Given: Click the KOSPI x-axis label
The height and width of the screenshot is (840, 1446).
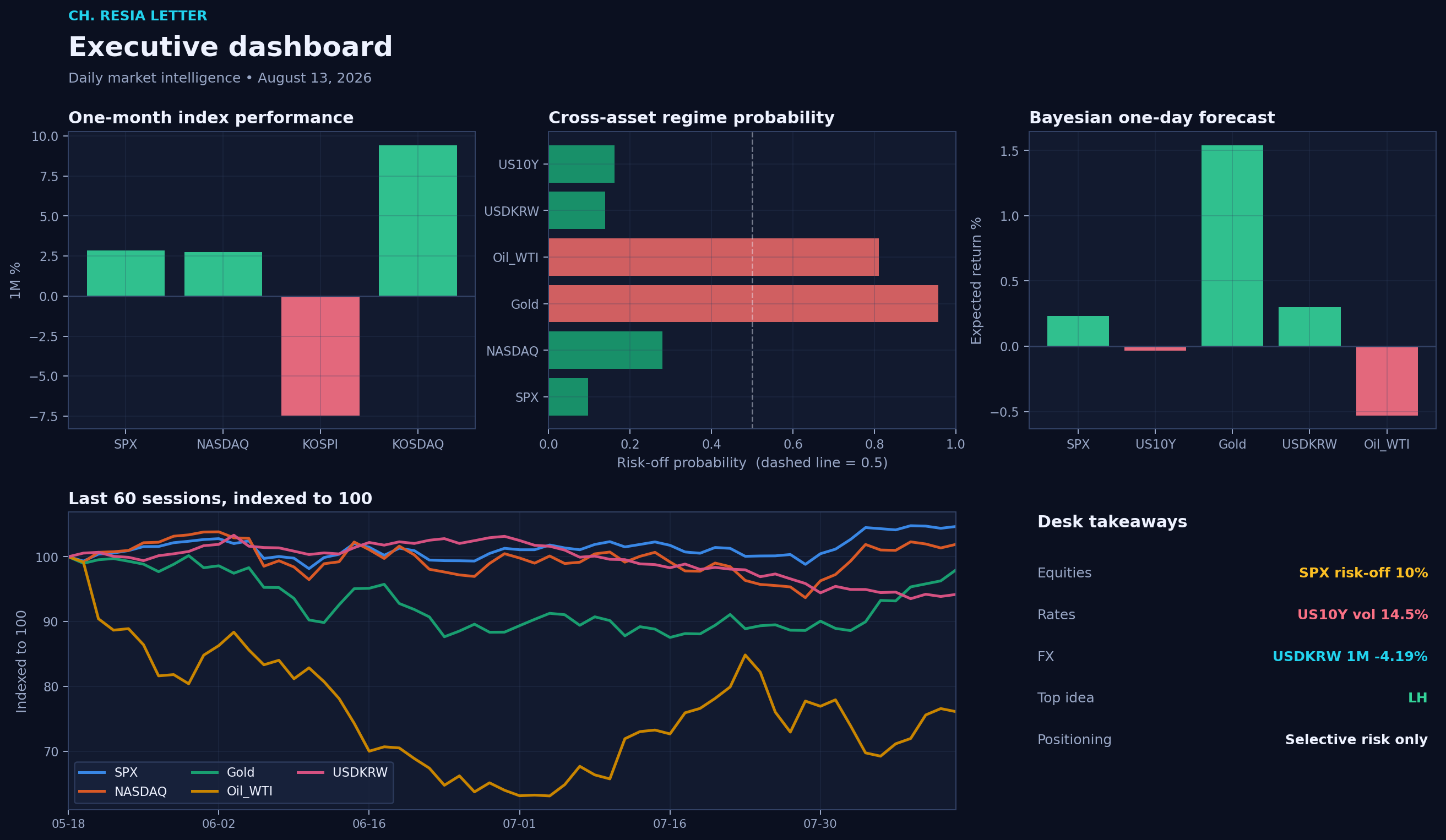Looking at the screenshot, I should click(320, 444).
